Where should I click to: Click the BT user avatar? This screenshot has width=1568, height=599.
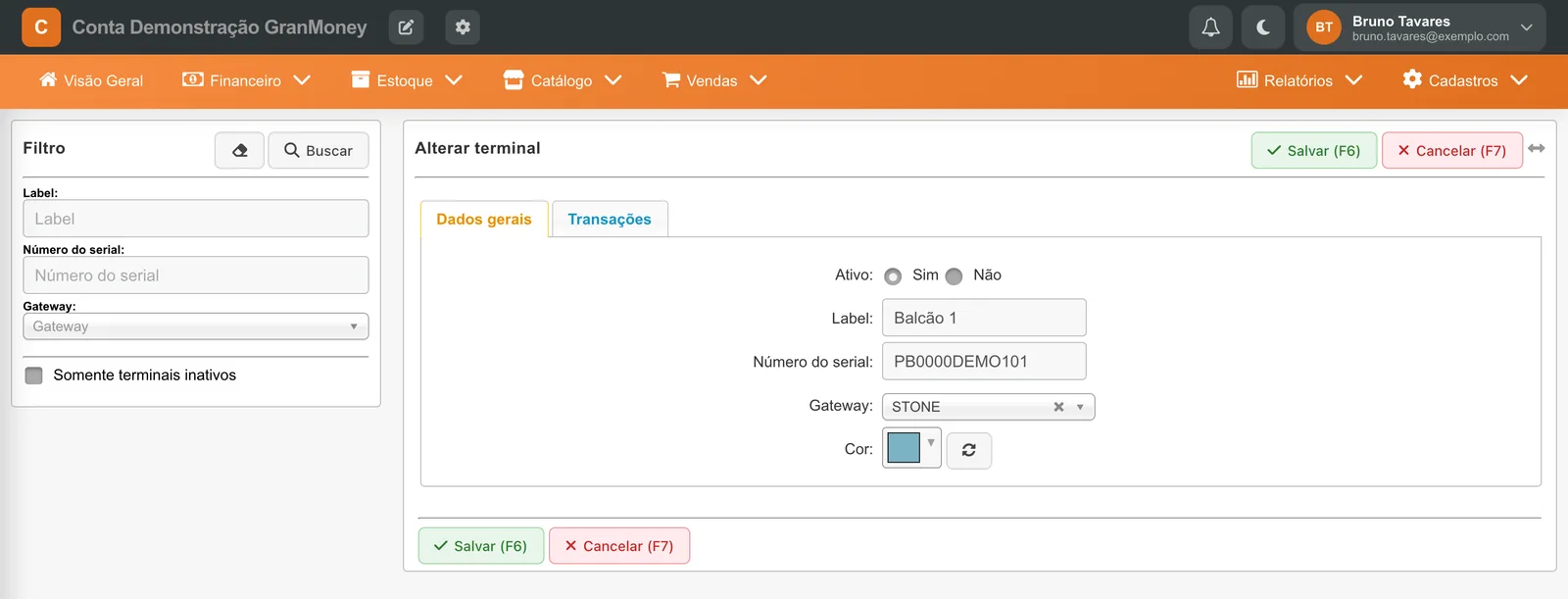[1324, 27]
